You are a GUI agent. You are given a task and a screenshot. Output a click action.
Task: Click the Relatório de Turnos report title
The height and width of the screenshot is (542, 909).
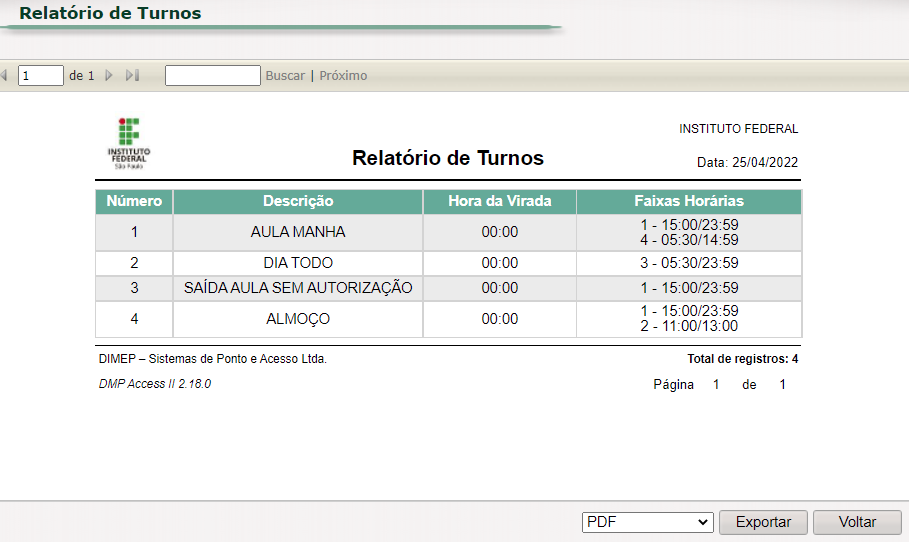click(448, 158)
